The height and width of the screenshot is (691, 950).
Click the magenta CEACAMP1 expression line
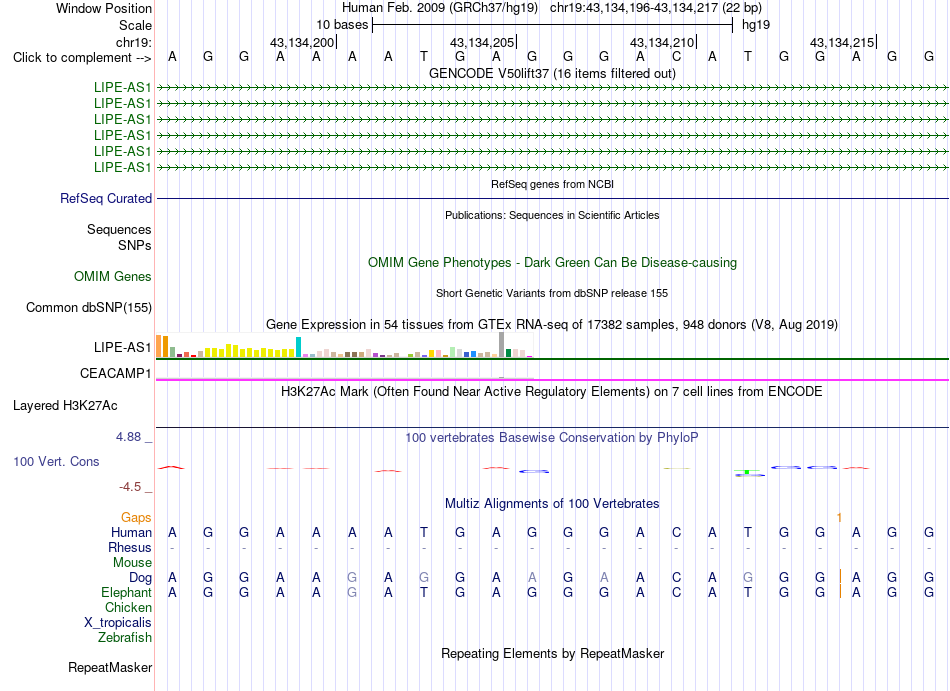[x=552, y=380]
